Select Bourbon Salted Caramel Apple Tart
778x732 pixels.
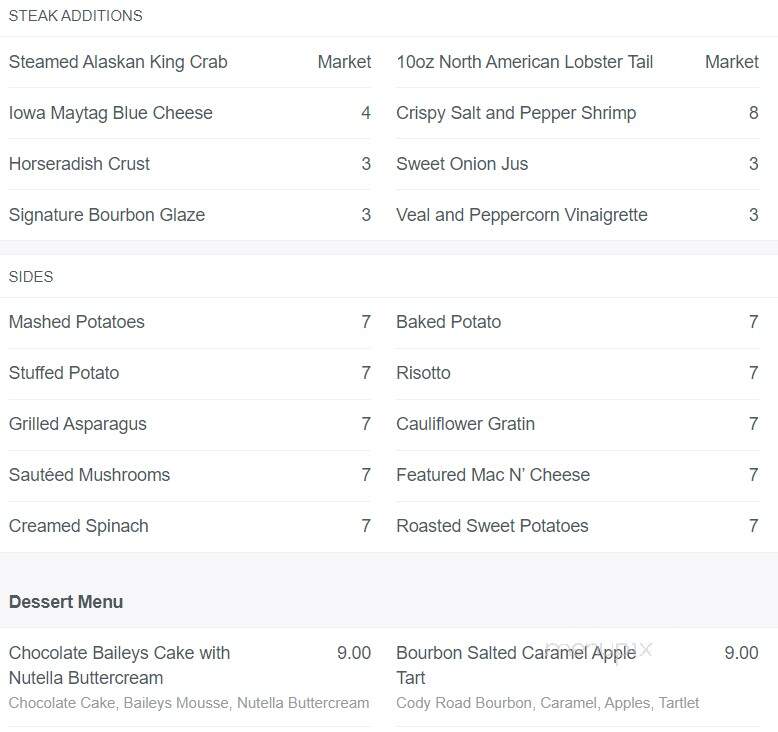tap(516, 665)
